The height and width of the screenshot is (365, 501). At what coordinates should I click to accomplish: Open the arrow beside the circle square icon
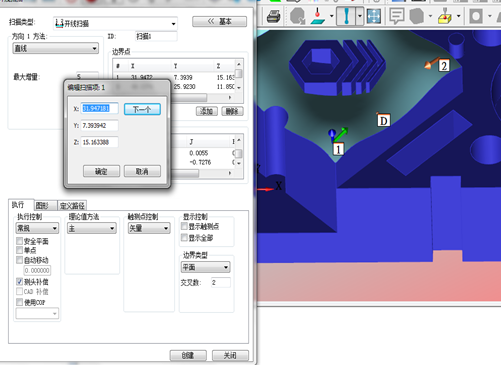(490, 16)
